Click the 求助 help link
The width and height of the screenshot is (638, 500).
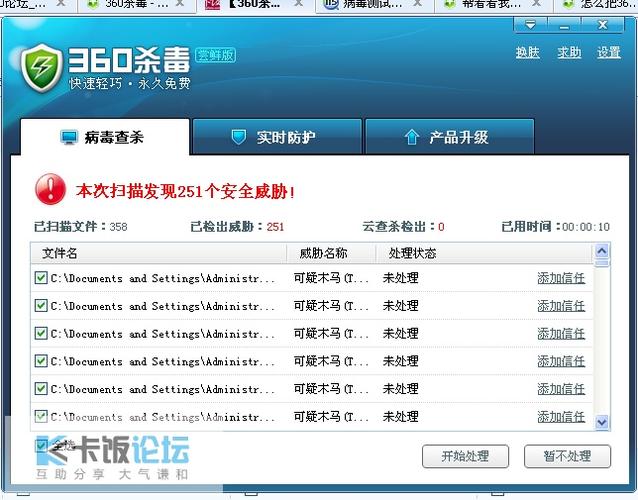[569, 52]
